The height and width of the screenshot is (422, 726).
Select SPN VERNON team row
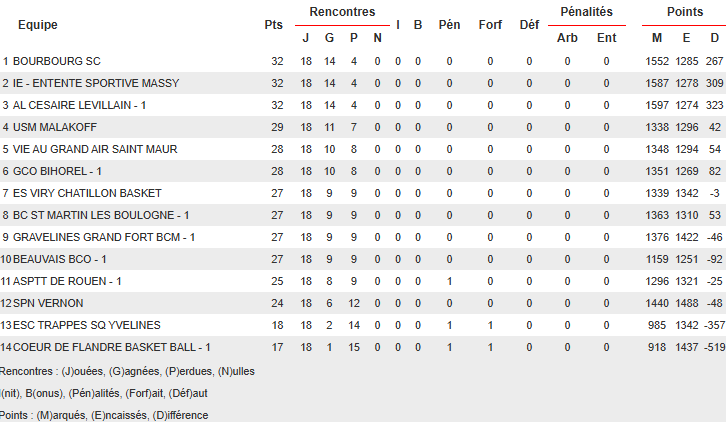coord(48,303)
